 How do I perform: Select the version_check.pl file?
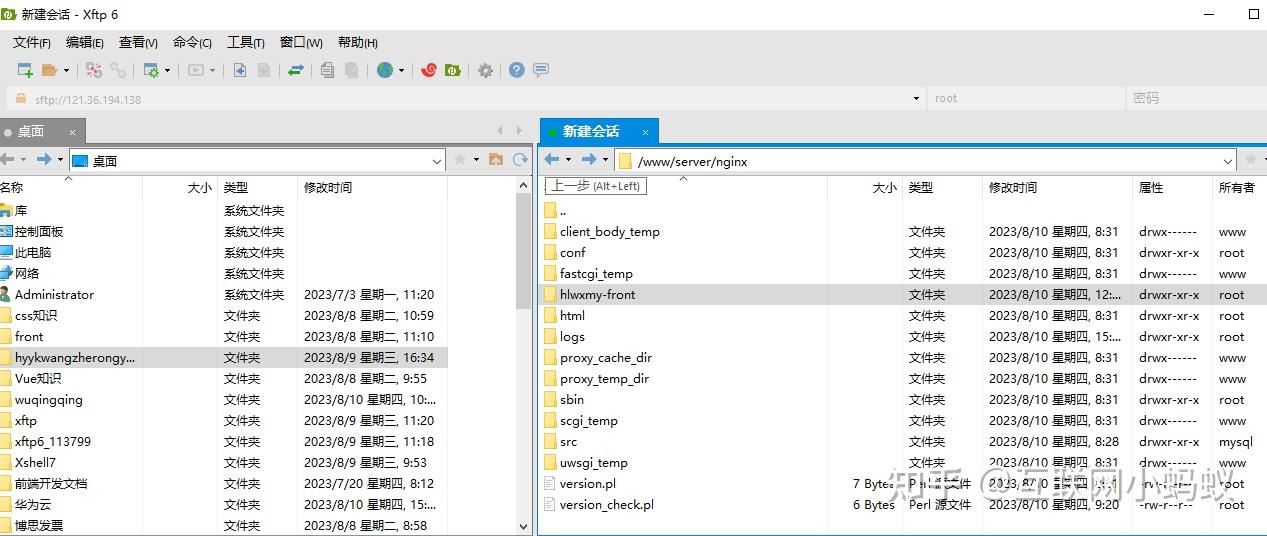[x=606, y=504]
